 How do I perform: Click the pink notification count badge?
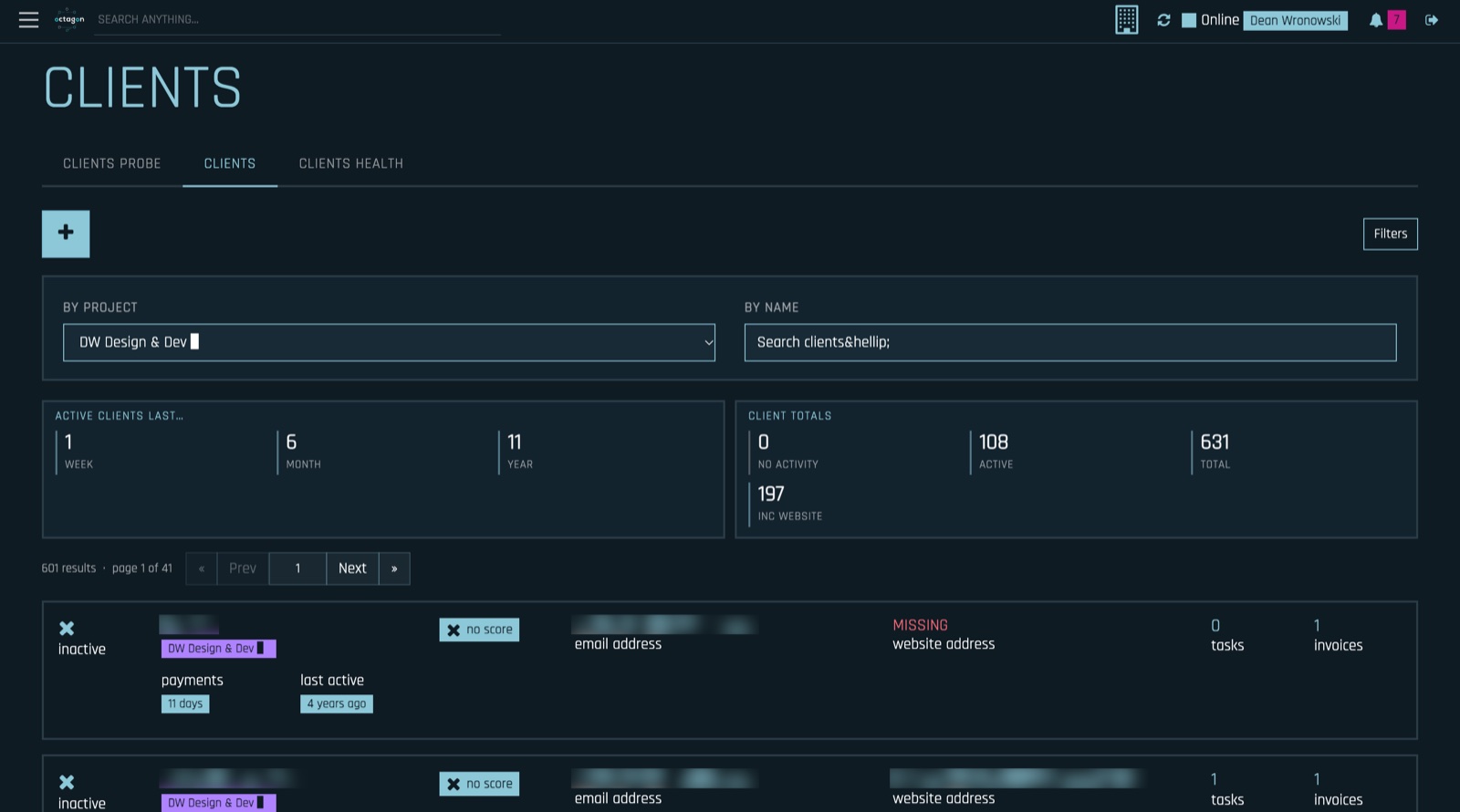click(1396, 20)
